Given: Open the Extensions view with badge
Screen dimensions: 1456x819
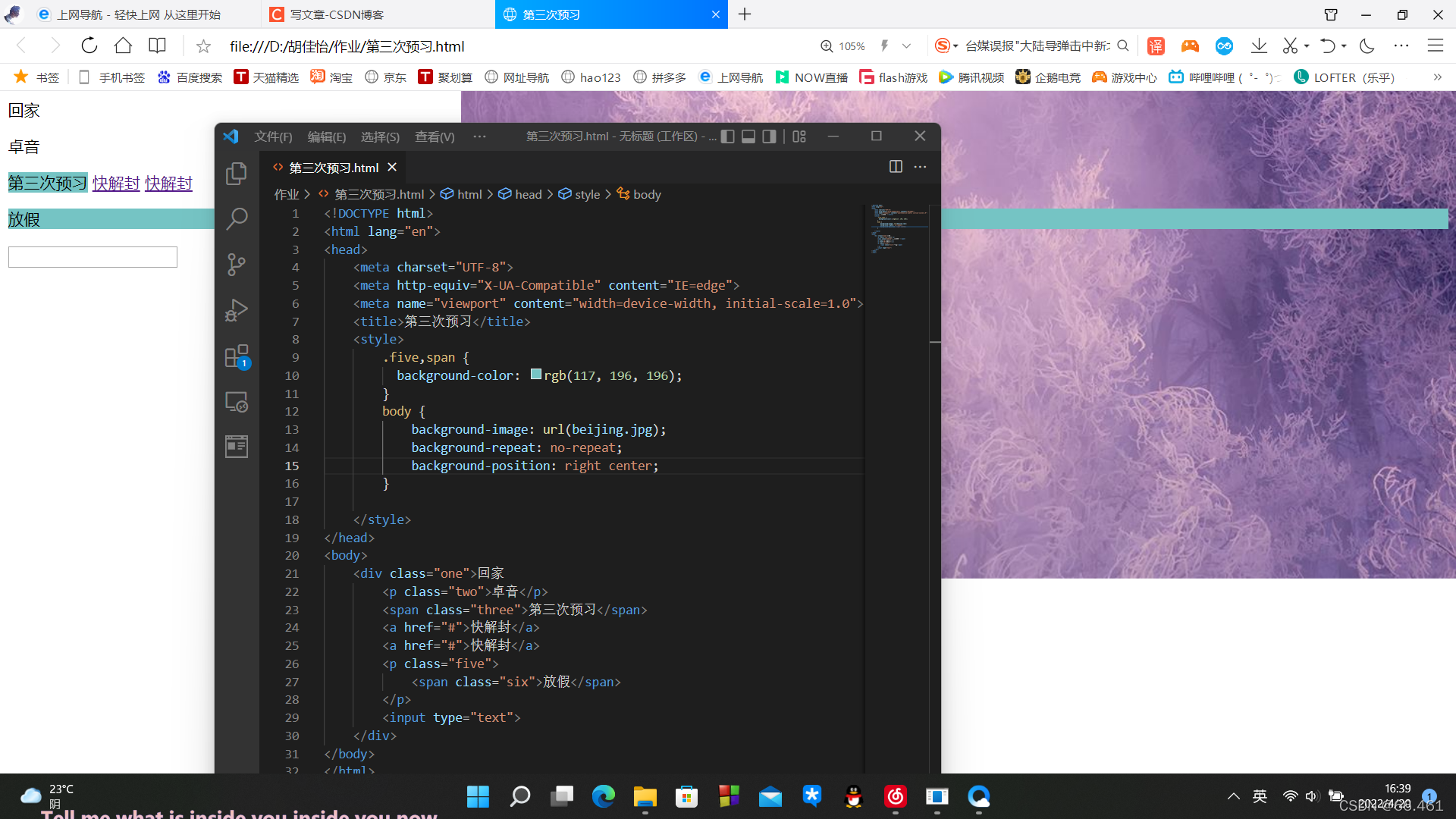Looking at the screenshot, I should [x=237, y=356].
